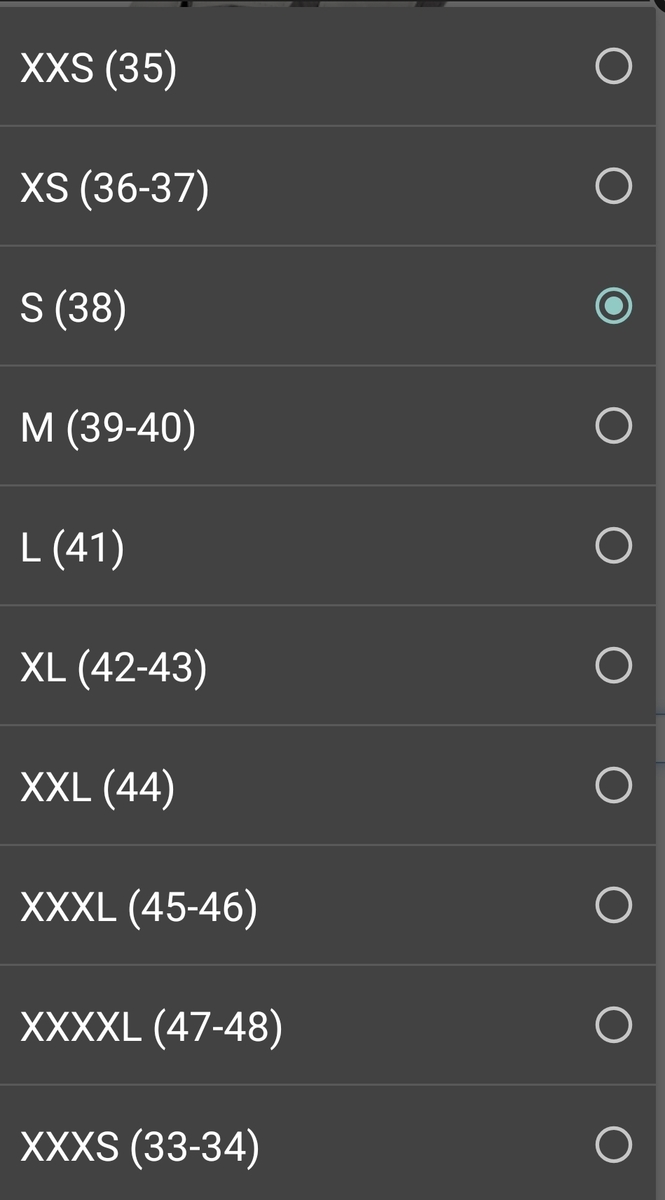Tap the XXXL (45-46) size label
The image size is (665, 1200).
(138, 908)
